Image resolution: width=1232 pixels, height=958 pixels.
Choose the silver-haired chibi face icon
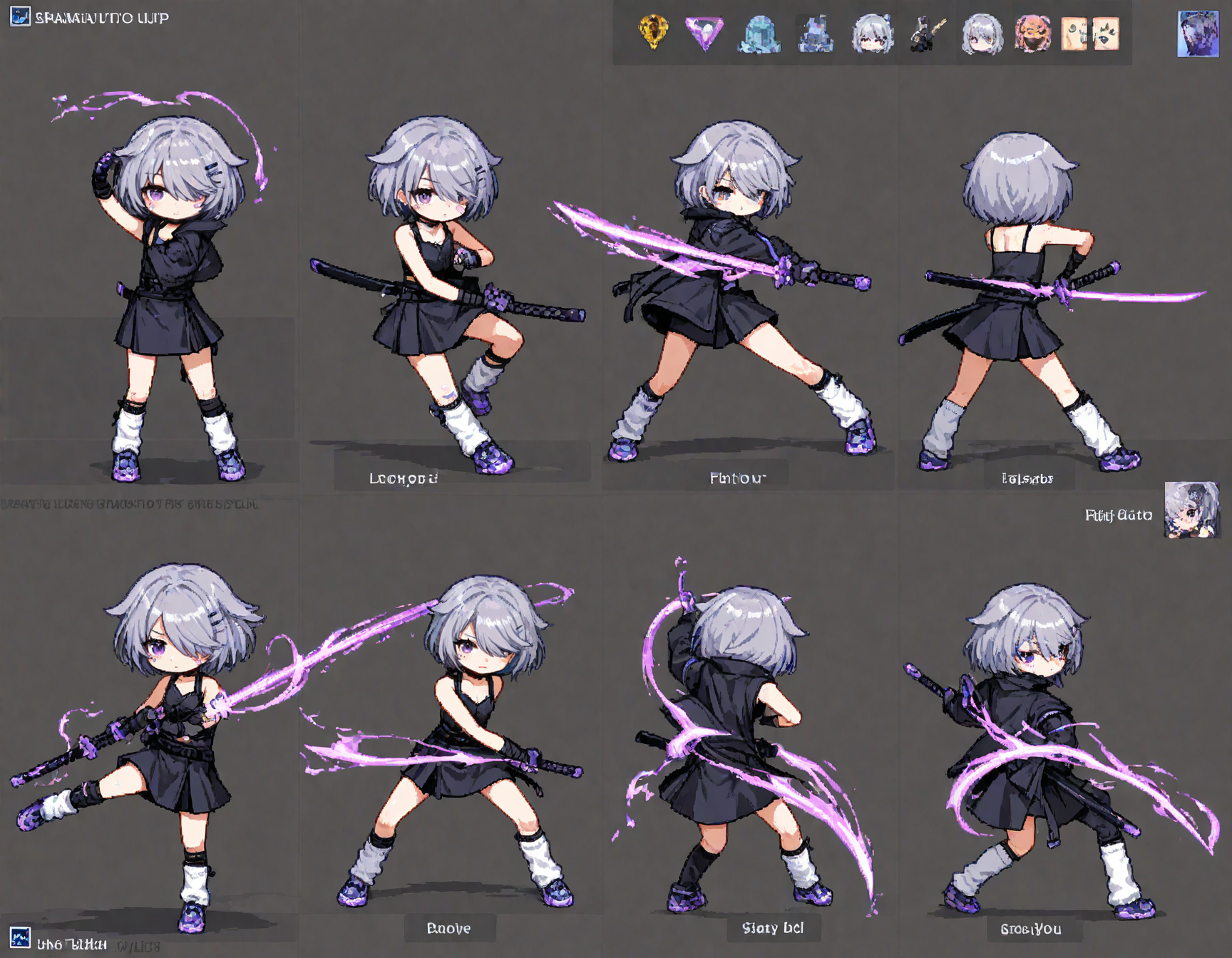(872, 34)
